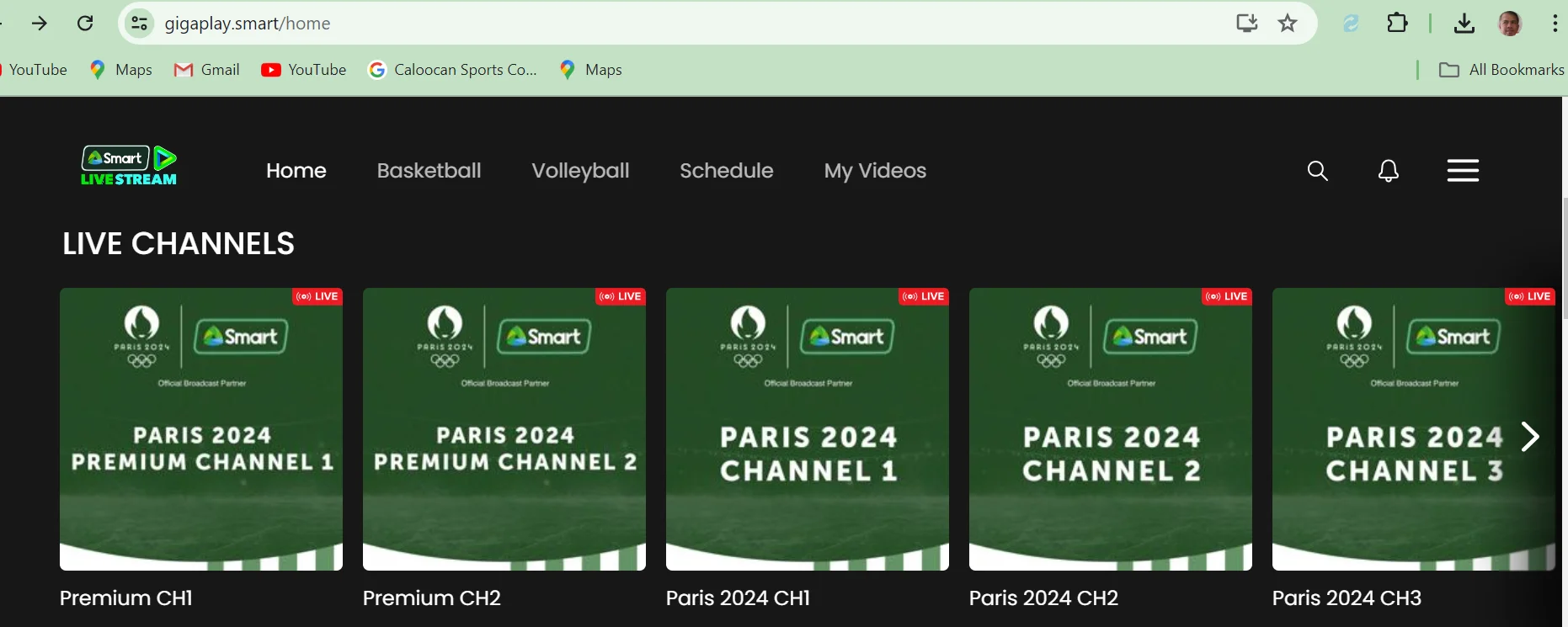Open the All Bookmarks folder

tap(1501, 70)
